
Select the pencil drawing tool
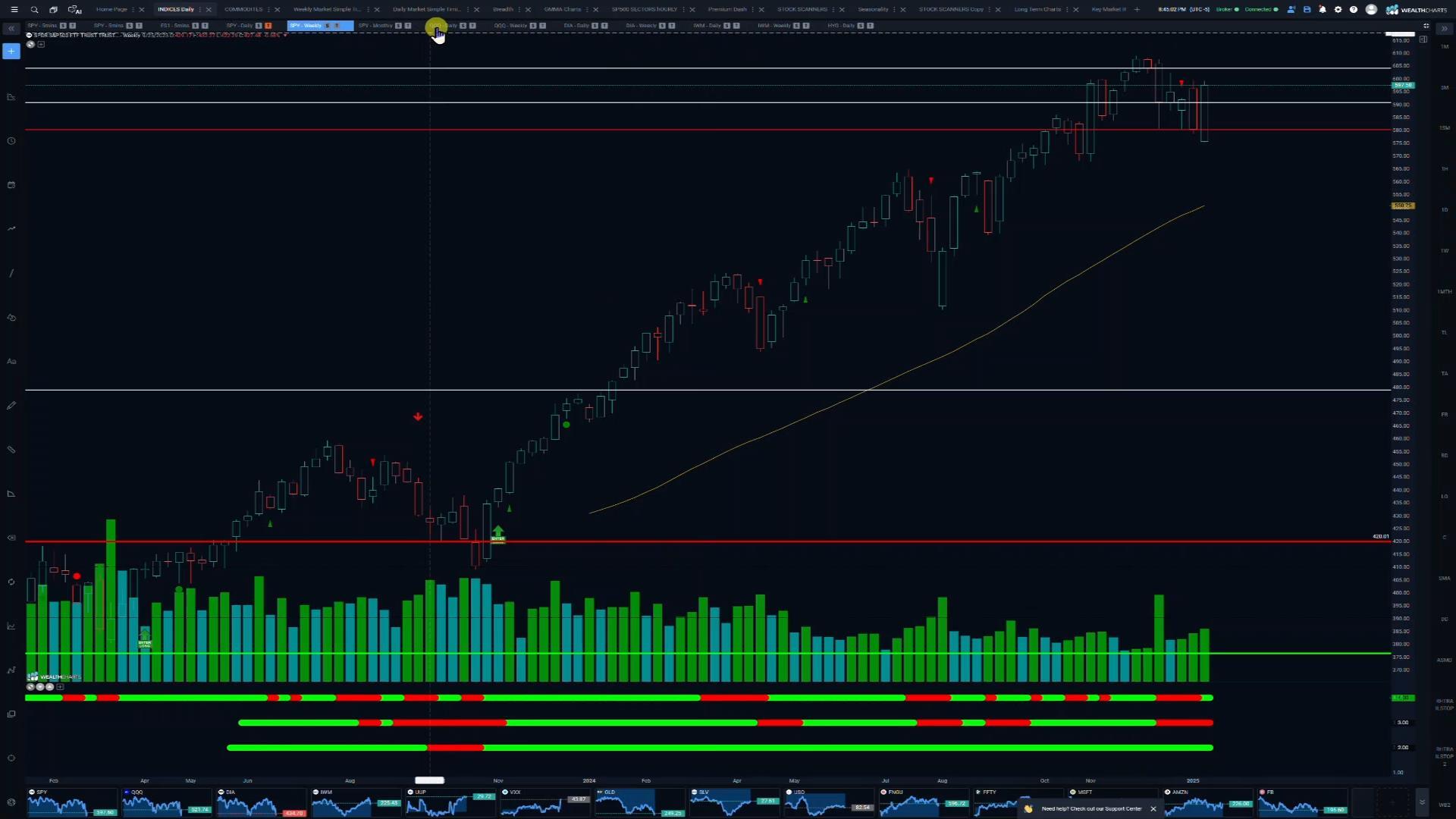coord(11,406)
